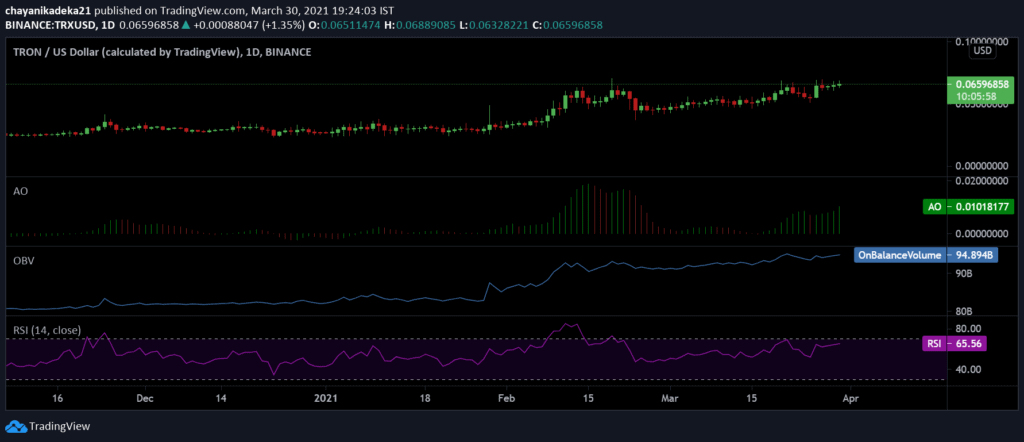
Task: Select the OBV indicator pane title
Action: (24, 260)
